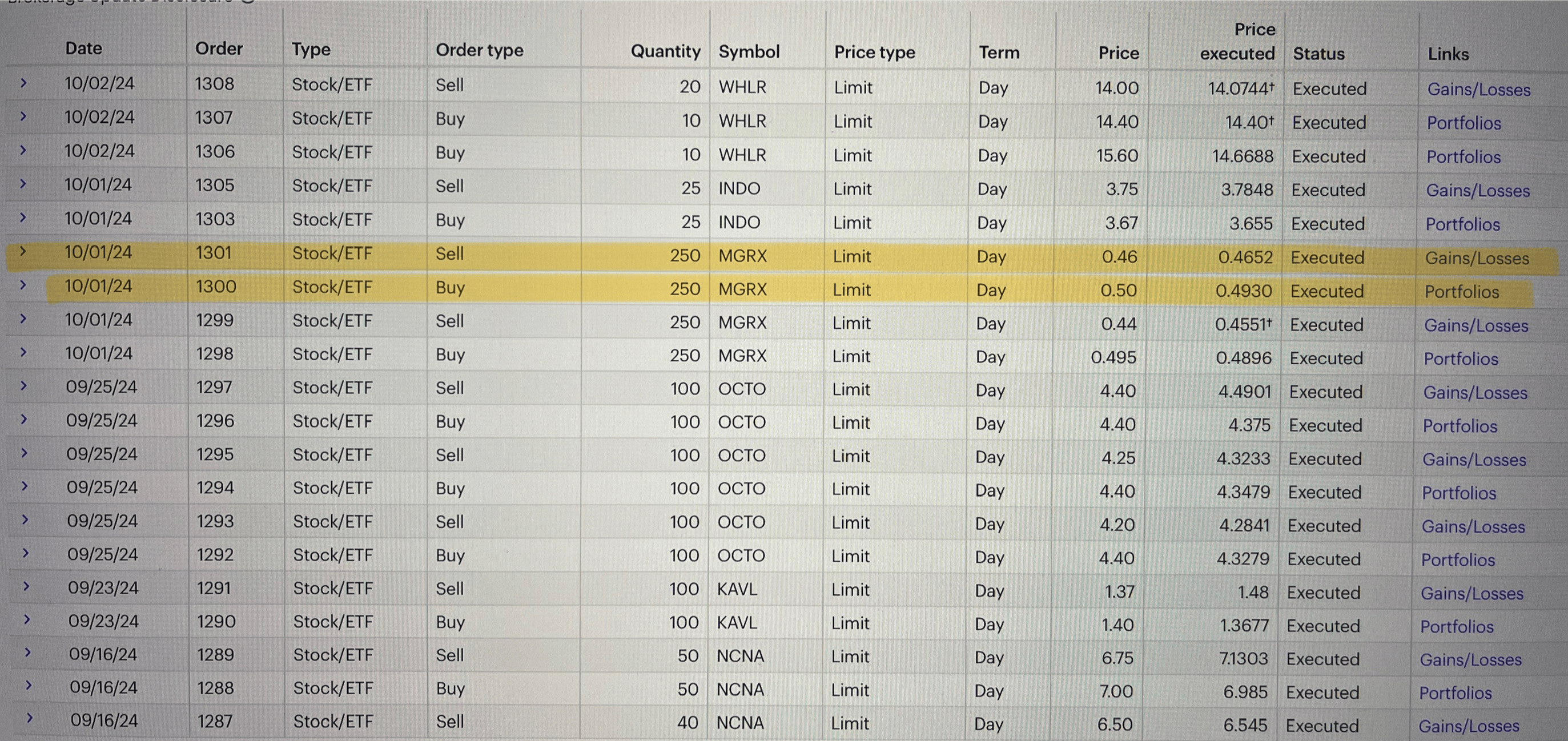The height and width of the screenshot is (741, 1568).
Task: Open Portfolios link for order 1288 NCNA
Action: click(x=1456, y=694)
